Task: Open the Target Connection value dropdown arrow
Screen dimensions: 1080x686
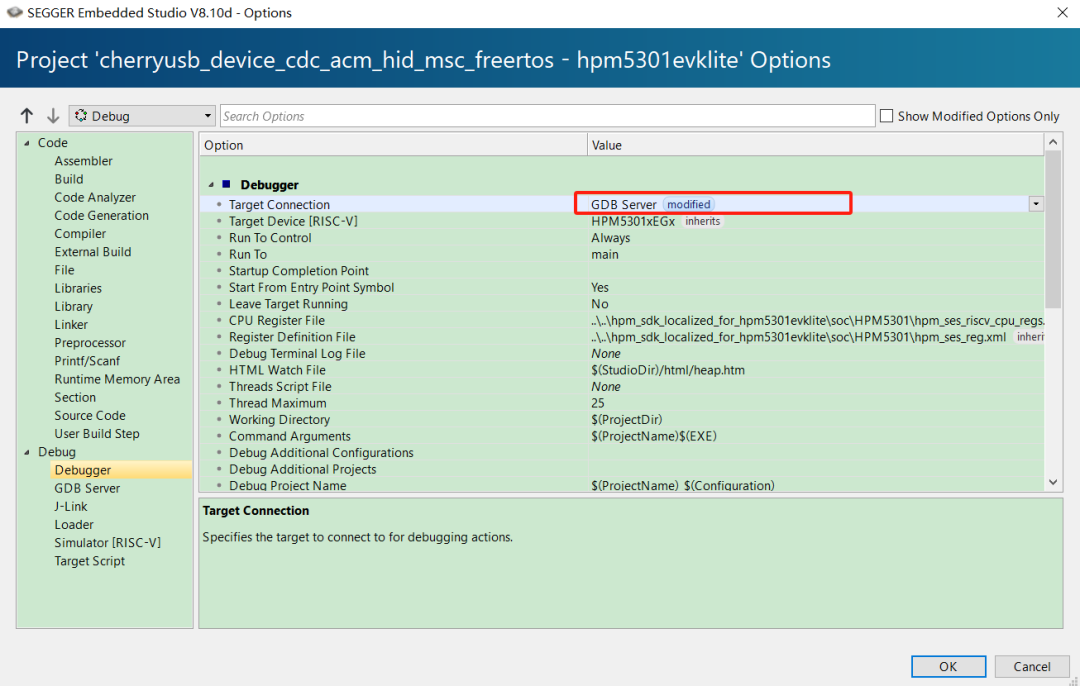Action: (1036, 204)
